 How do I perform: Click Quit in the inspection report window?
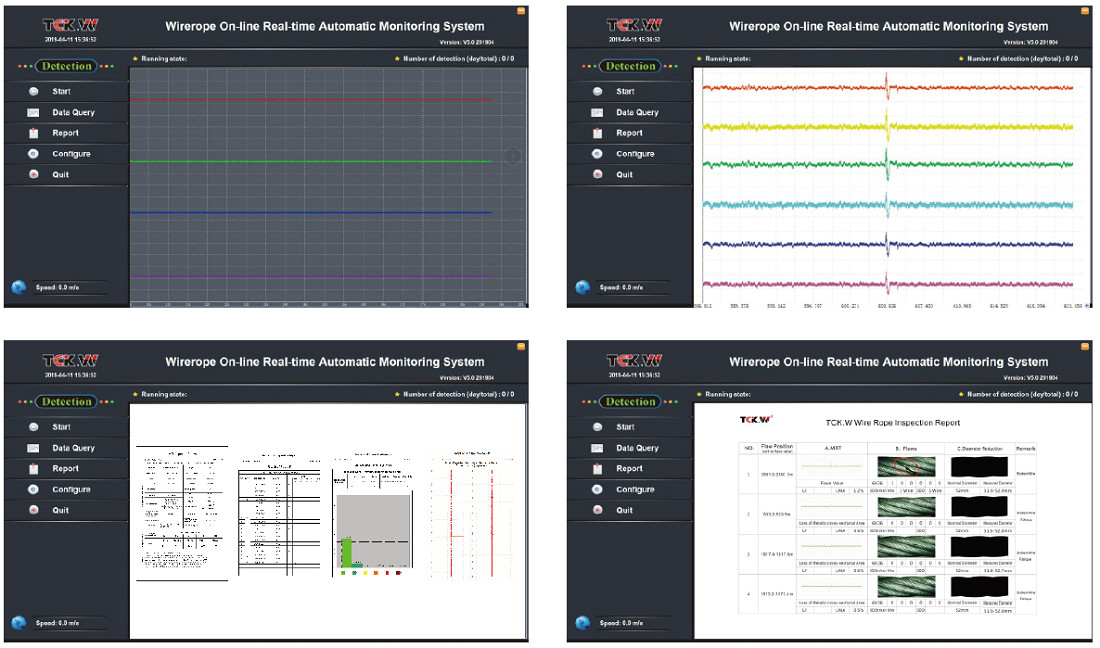tap(624, 511)
